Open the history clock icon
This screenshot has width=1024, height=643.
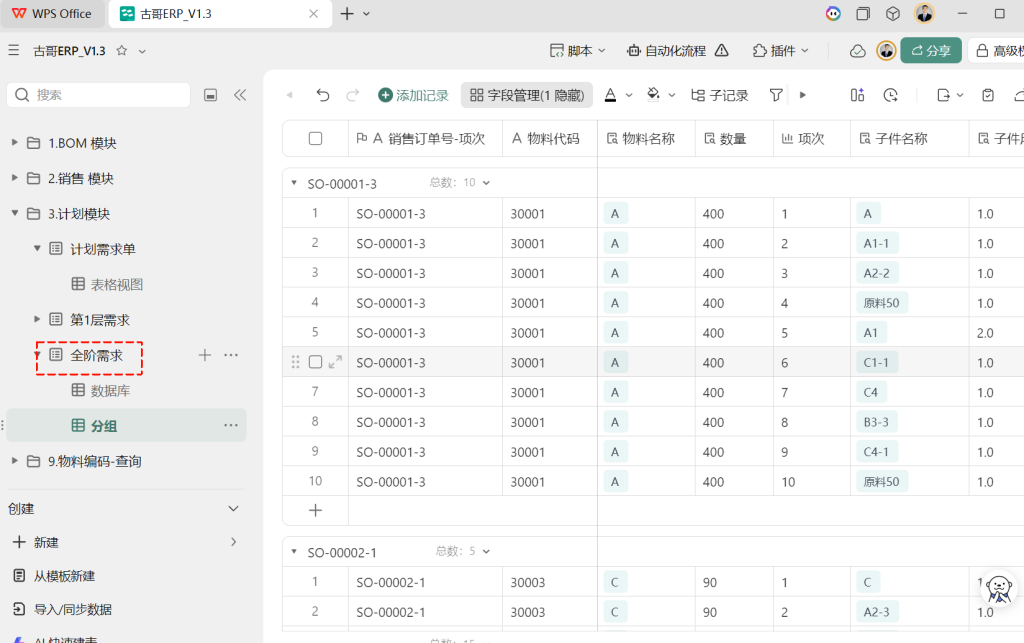coord(890,95)
